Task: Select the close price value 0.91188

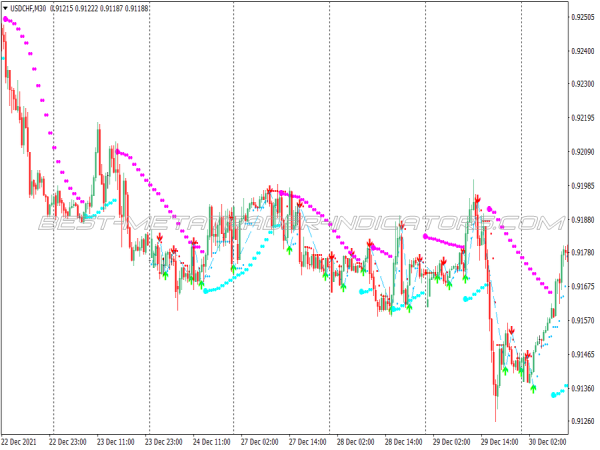Action: pos(136,8)
